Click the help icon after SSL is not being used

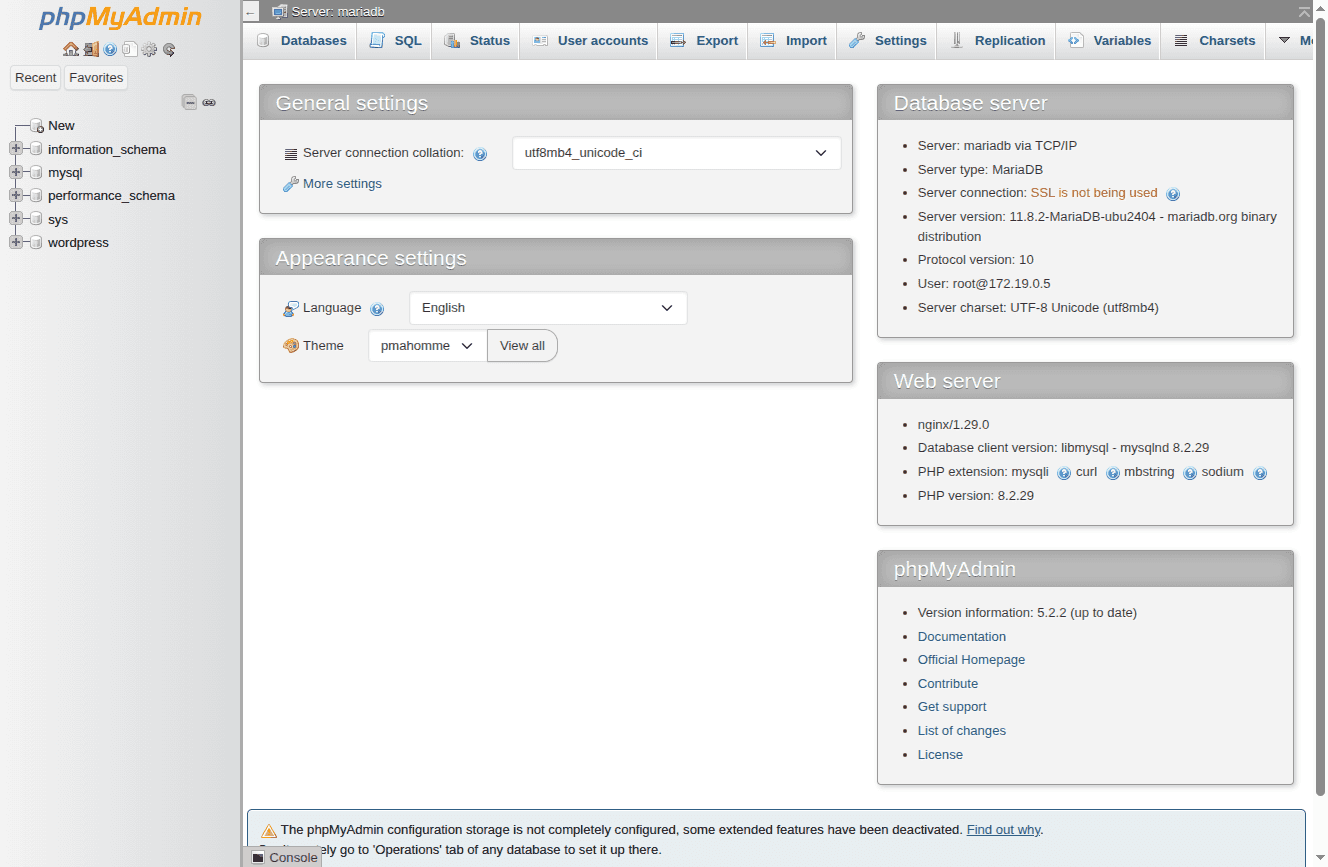(1173, 194)
